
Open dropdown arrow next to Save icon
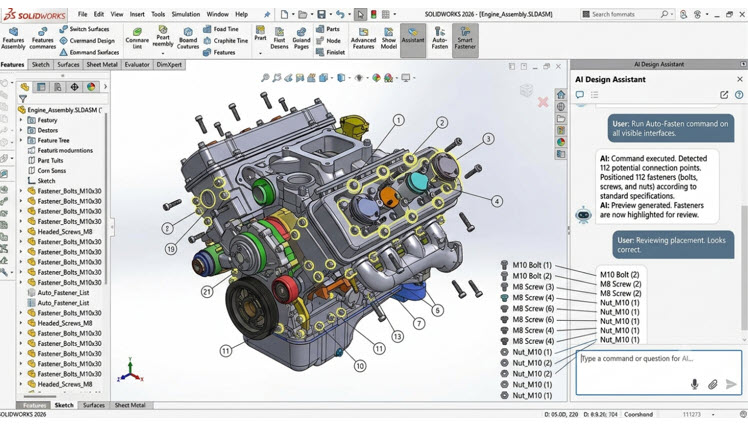pyautogui.click(x=330, y=14)
